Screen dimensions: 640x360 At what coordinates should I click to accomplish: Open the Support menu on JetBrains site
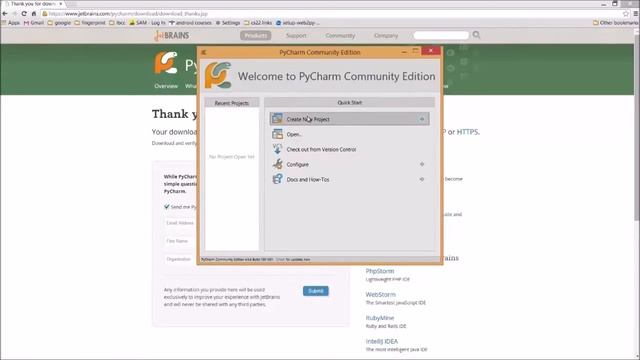(296, 36)
